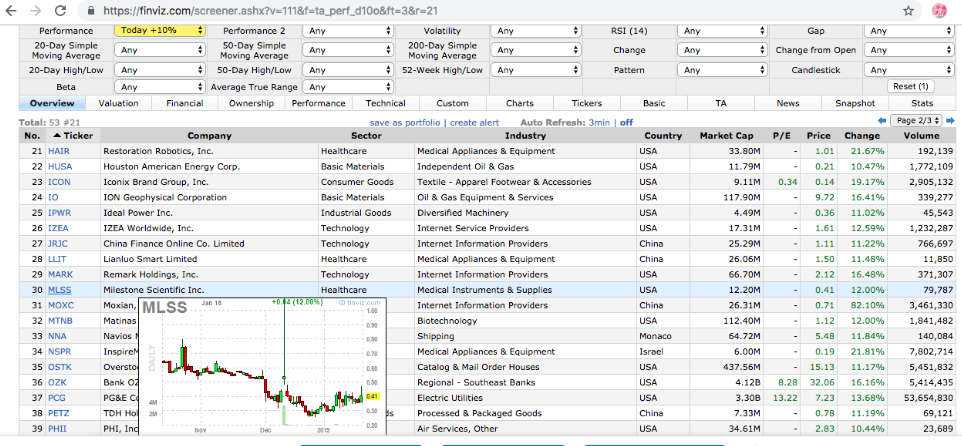Open 200-Day Simple Moving Average dropdown
This screenshot has height=446, width=962.
[536, 50]
